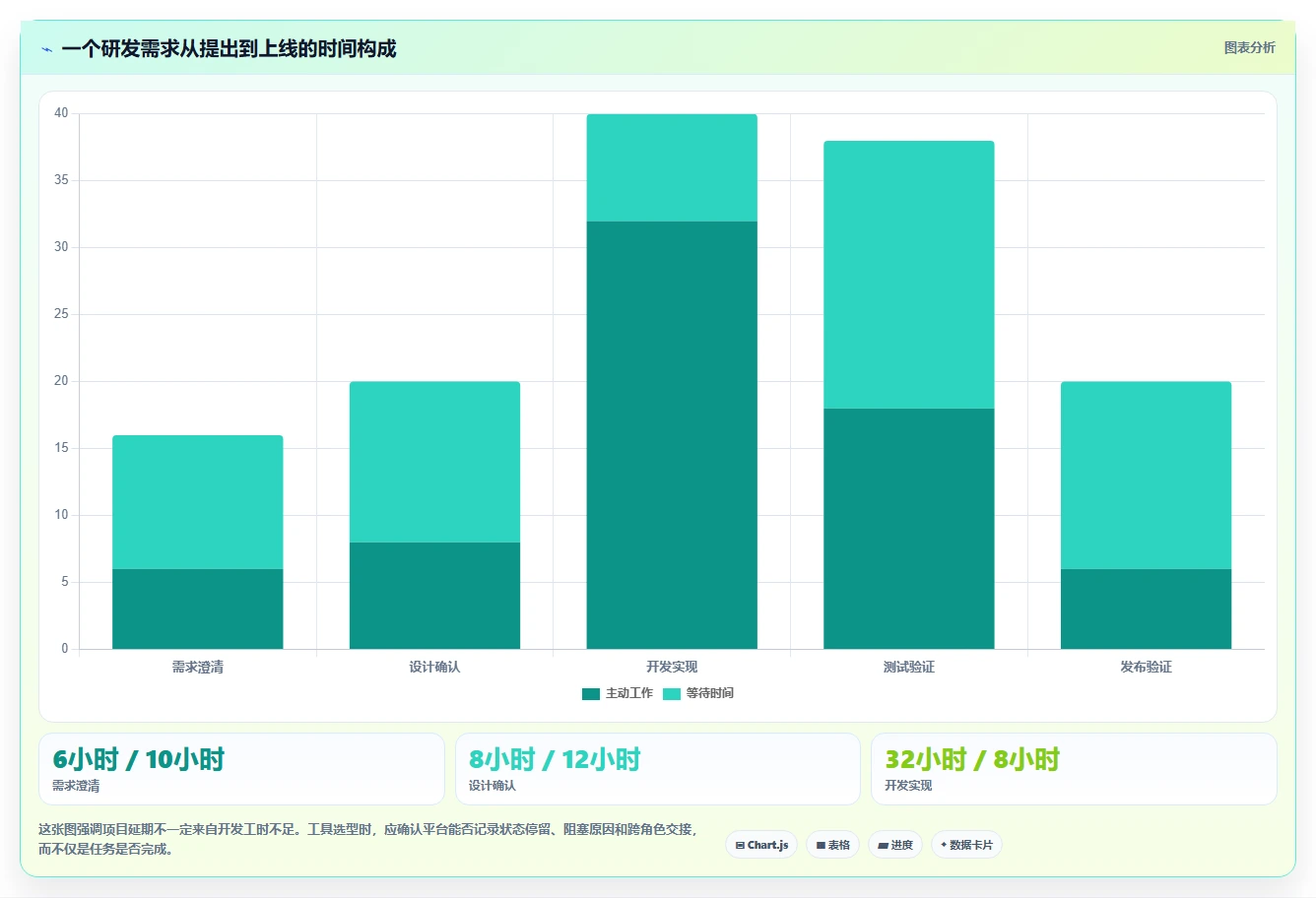Viewport: 1316px width, 898px height.
Task: Click the 等待时间 segment of the 发布验证 bar
Action: pos(1146,476)
